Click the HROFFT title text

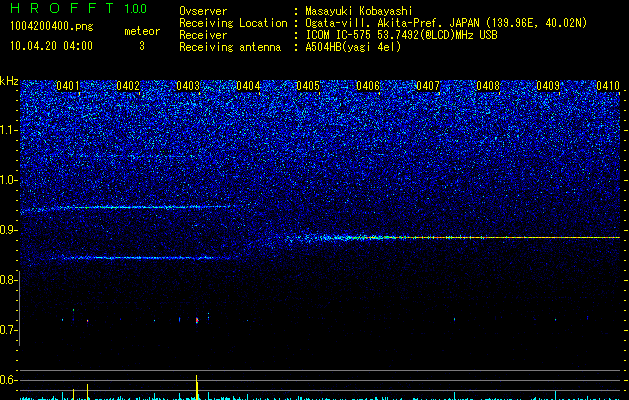pos(62,8)
